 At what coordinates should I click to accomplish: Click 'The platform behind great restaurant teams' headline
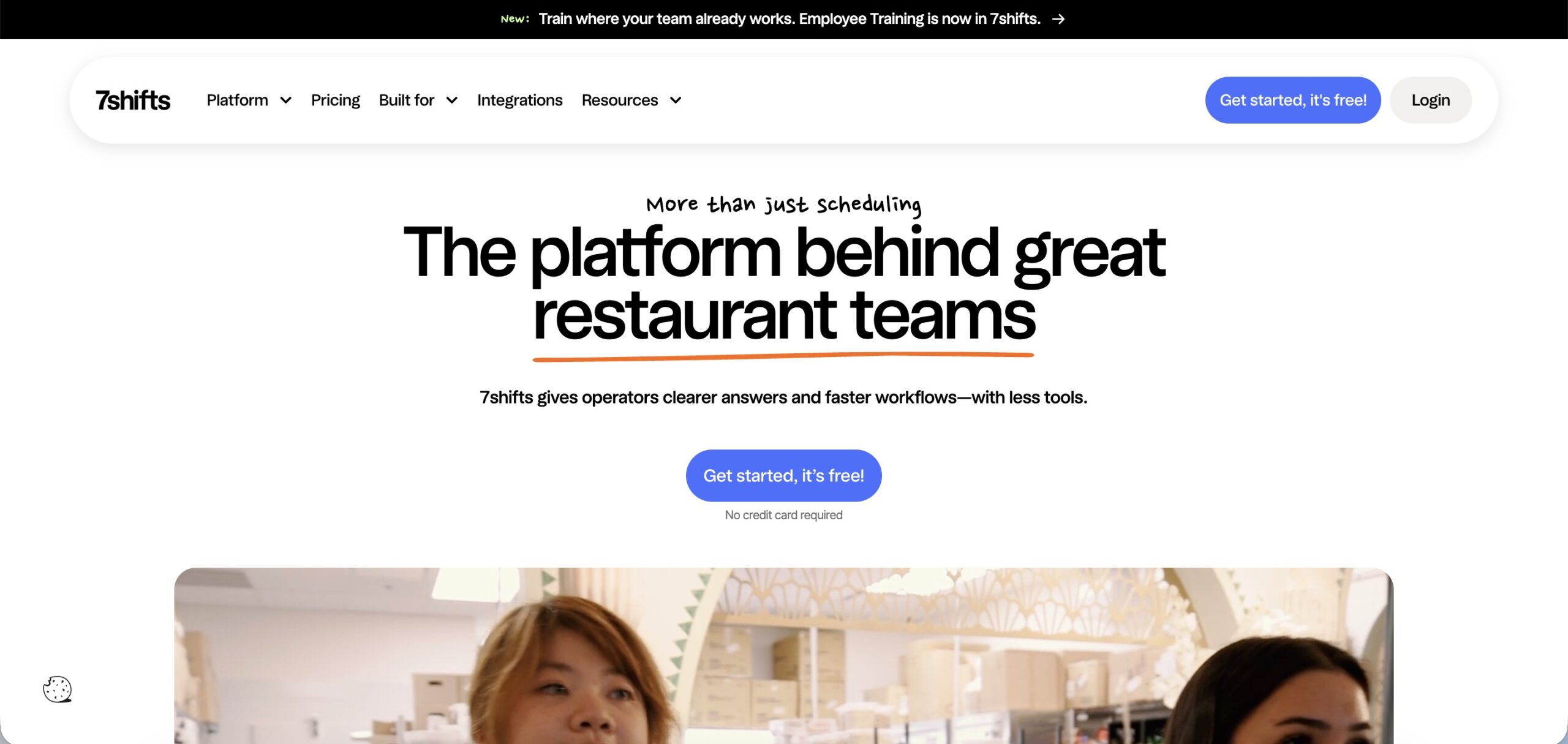click(x=783, y=283)
